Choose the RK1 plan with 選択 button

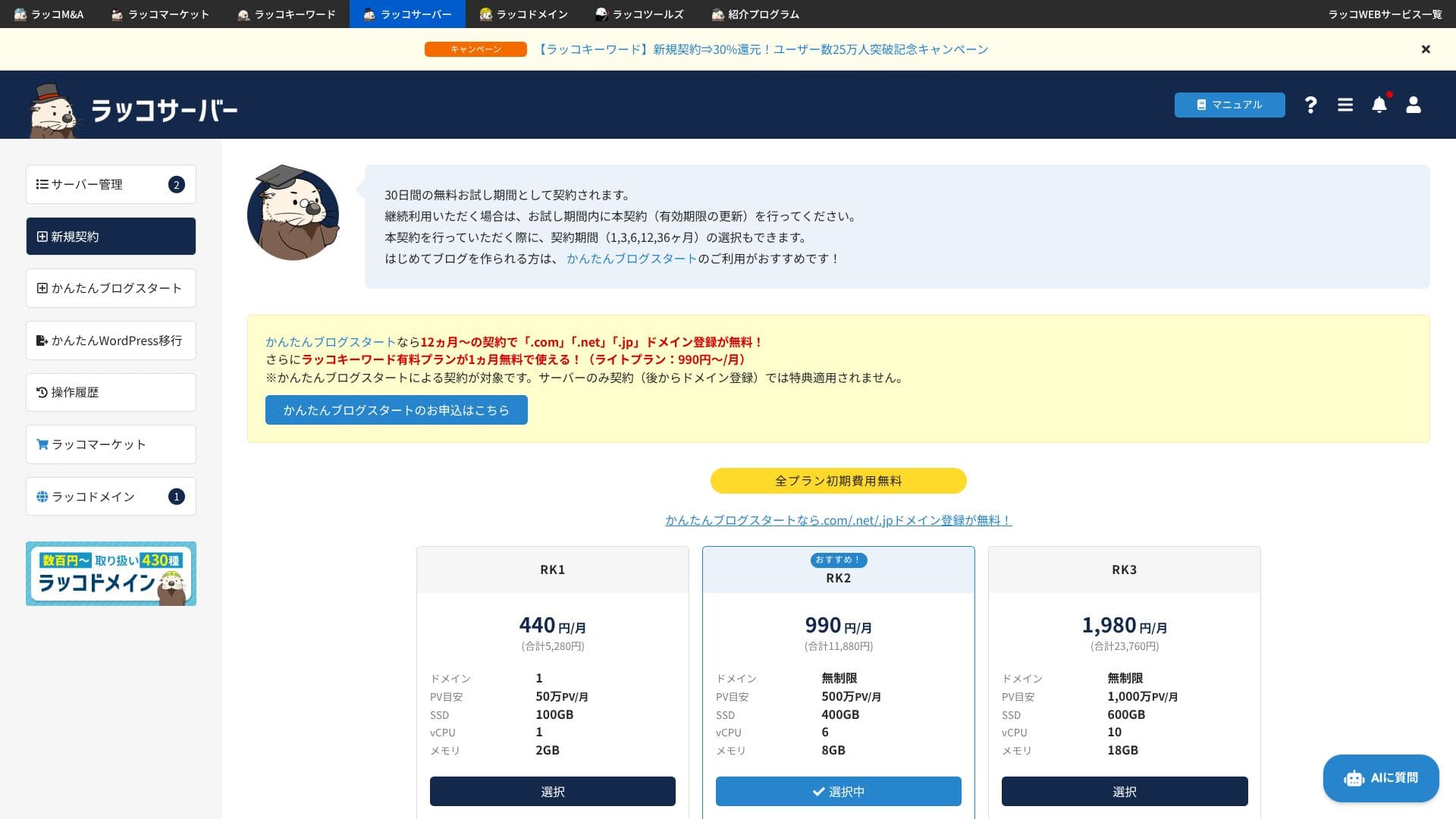click(x=552, y=791)
